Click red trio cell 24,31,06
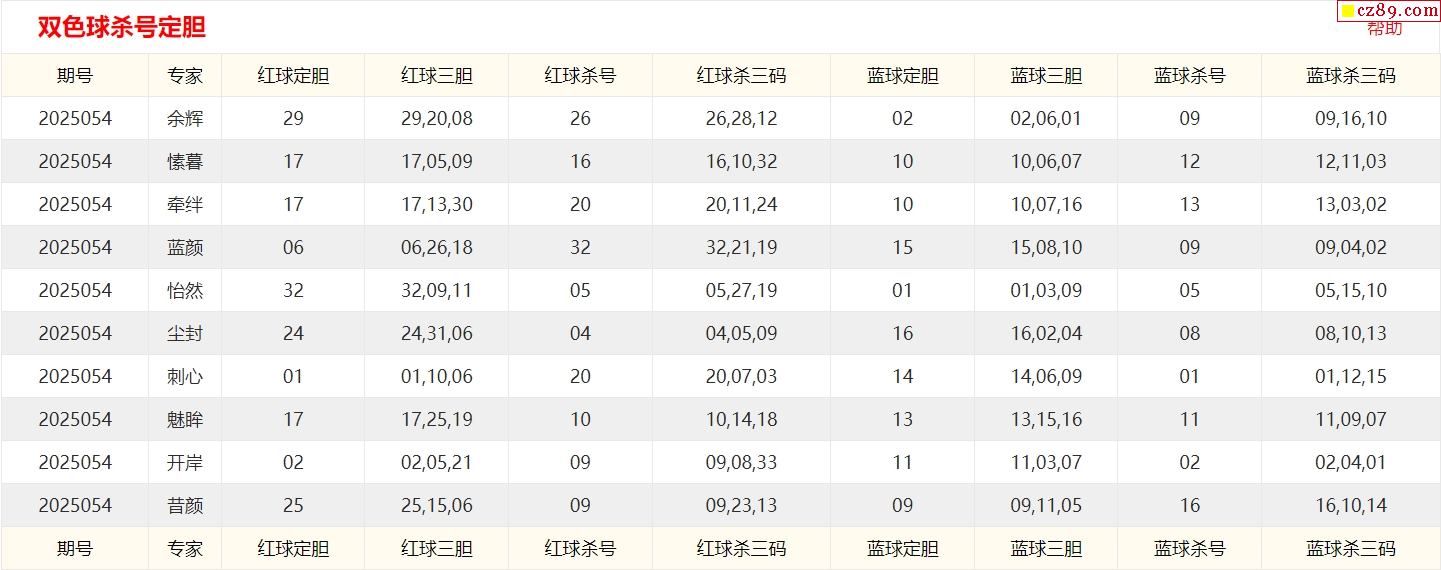Screen dimensions: 1441x570 click(437, 333)
